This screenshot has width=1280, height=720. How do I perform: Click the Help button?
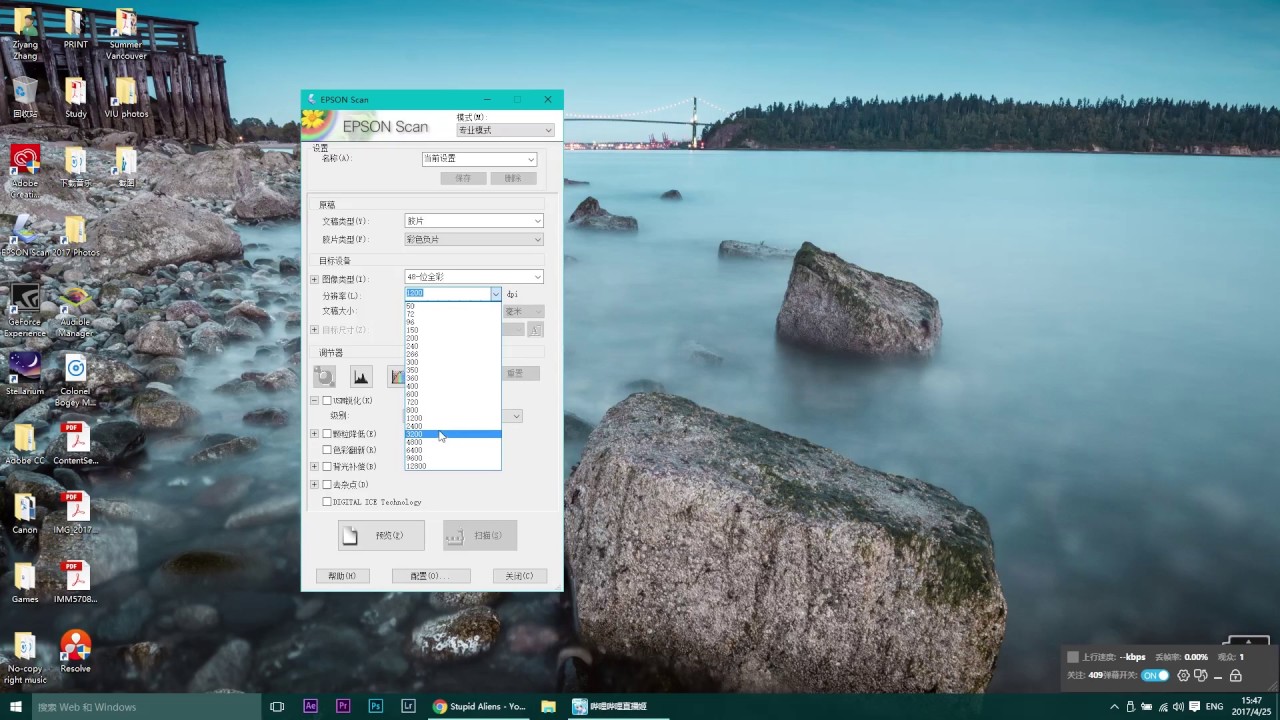pyautogui.click(x=342, y=576)
